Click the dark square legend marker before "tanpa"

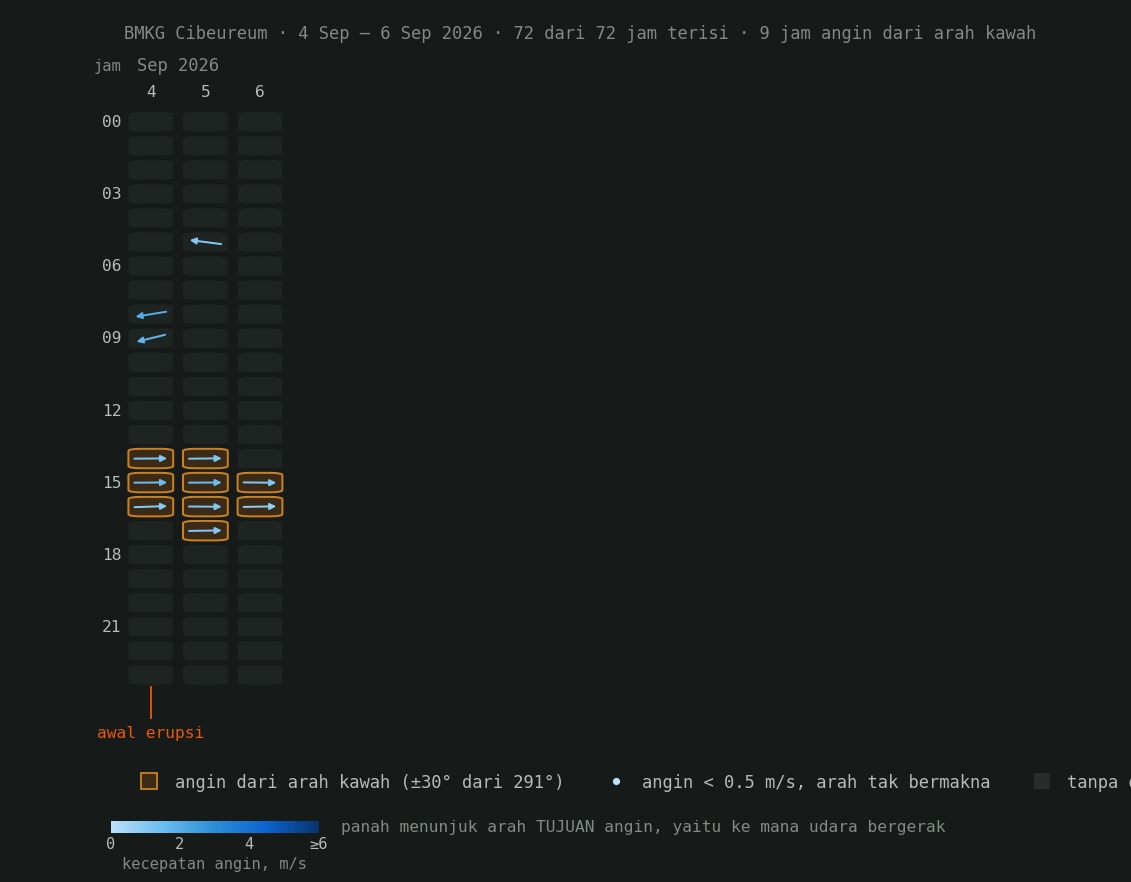point(1042,781)
